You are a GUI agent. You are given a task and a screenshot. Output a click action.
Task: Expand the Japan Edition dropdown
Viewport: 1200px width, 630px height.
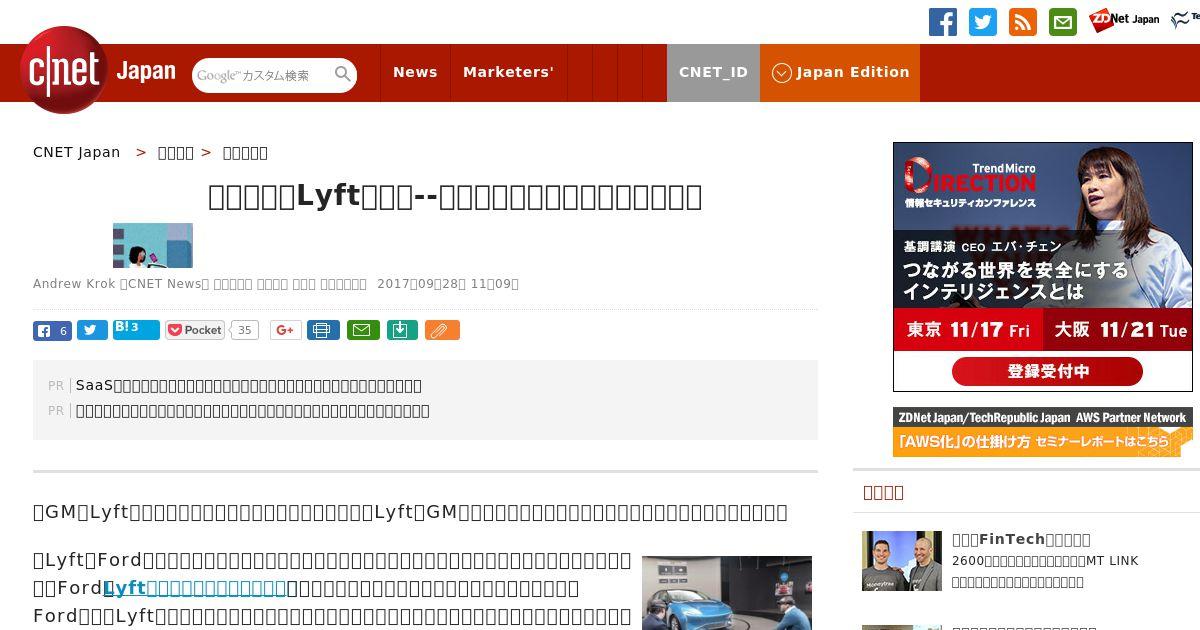coord(840,72)
